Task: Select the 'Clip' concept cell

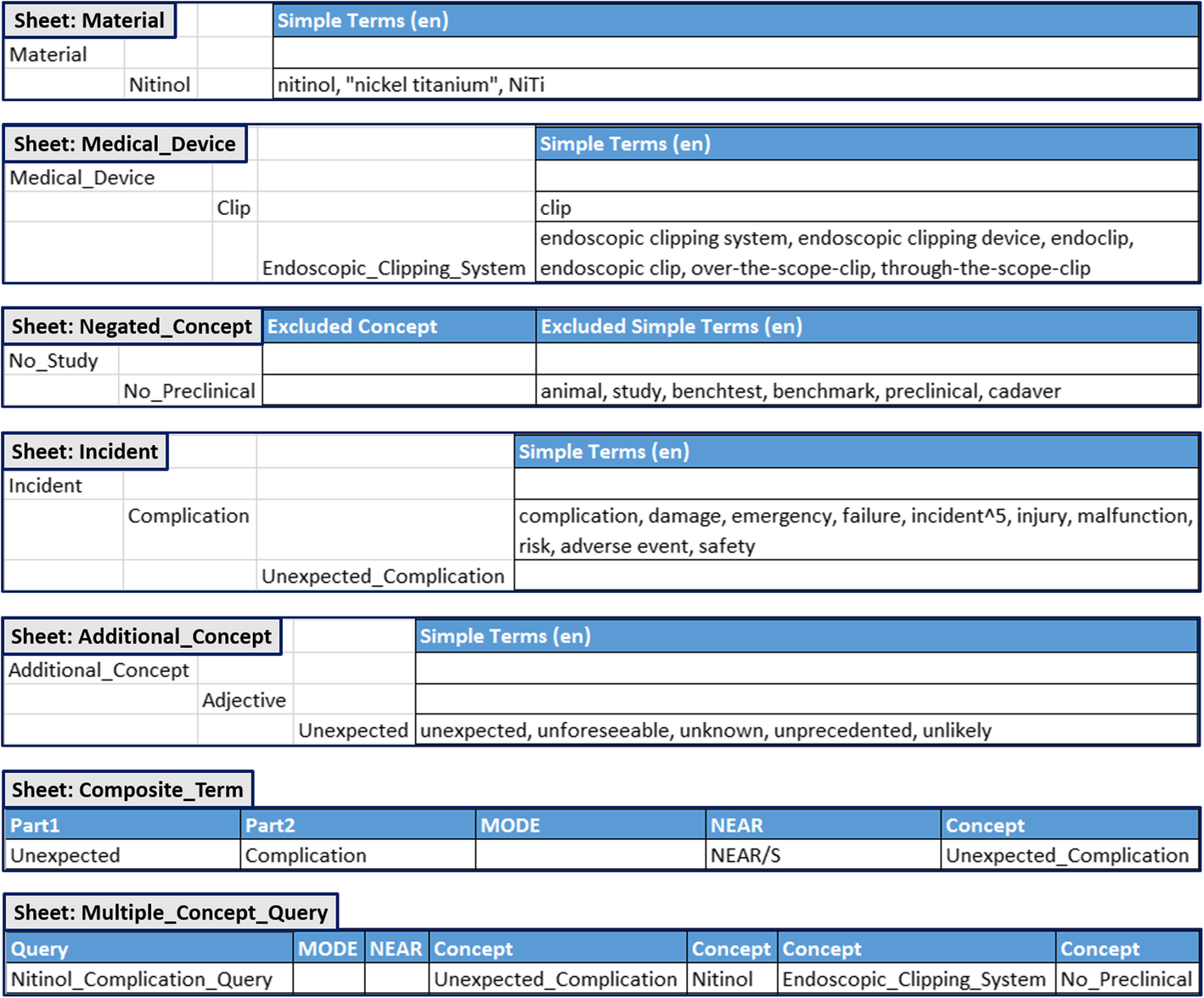Action: [x=234, y=208]
